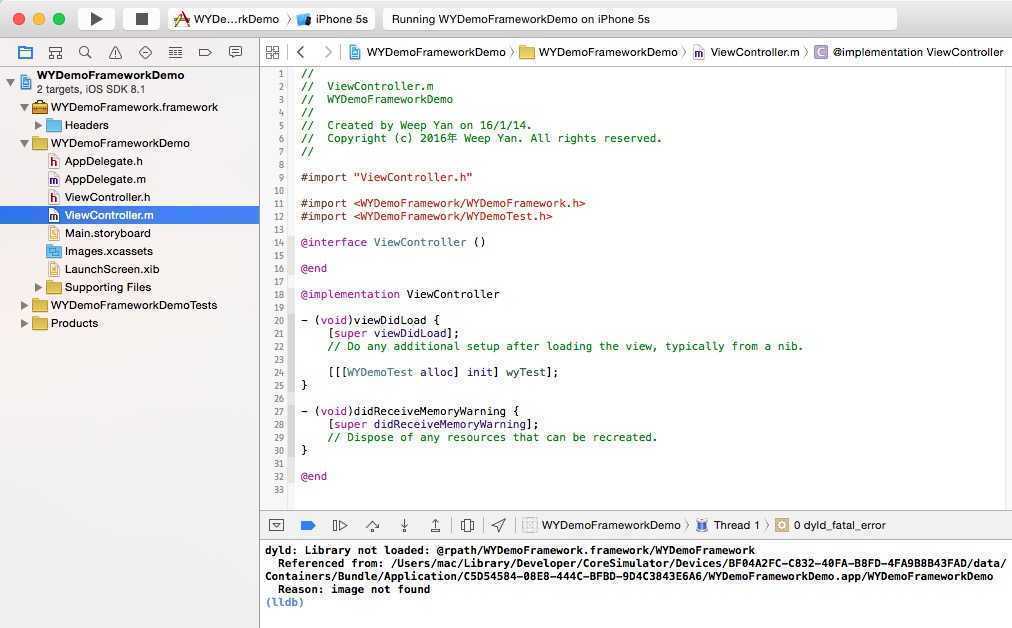
Task: Step out in debugger
Action: click(436, 525)
